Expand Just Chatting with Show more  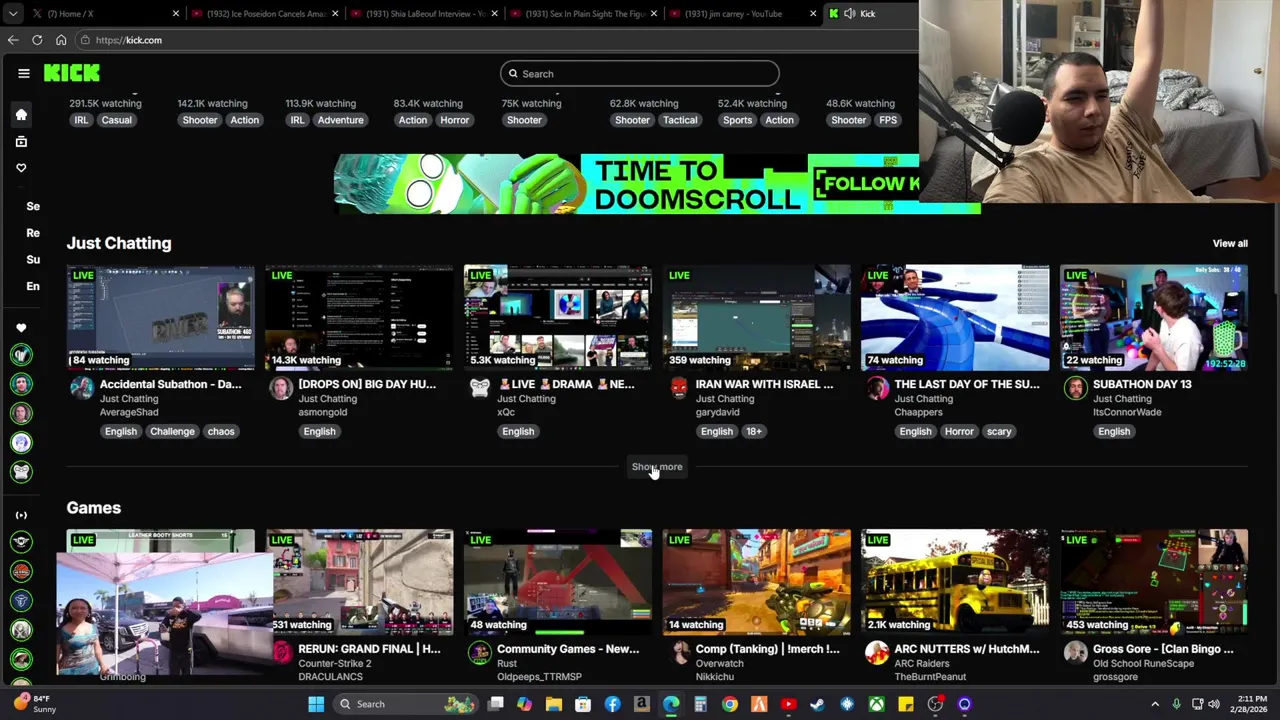(x=657, y=467)
